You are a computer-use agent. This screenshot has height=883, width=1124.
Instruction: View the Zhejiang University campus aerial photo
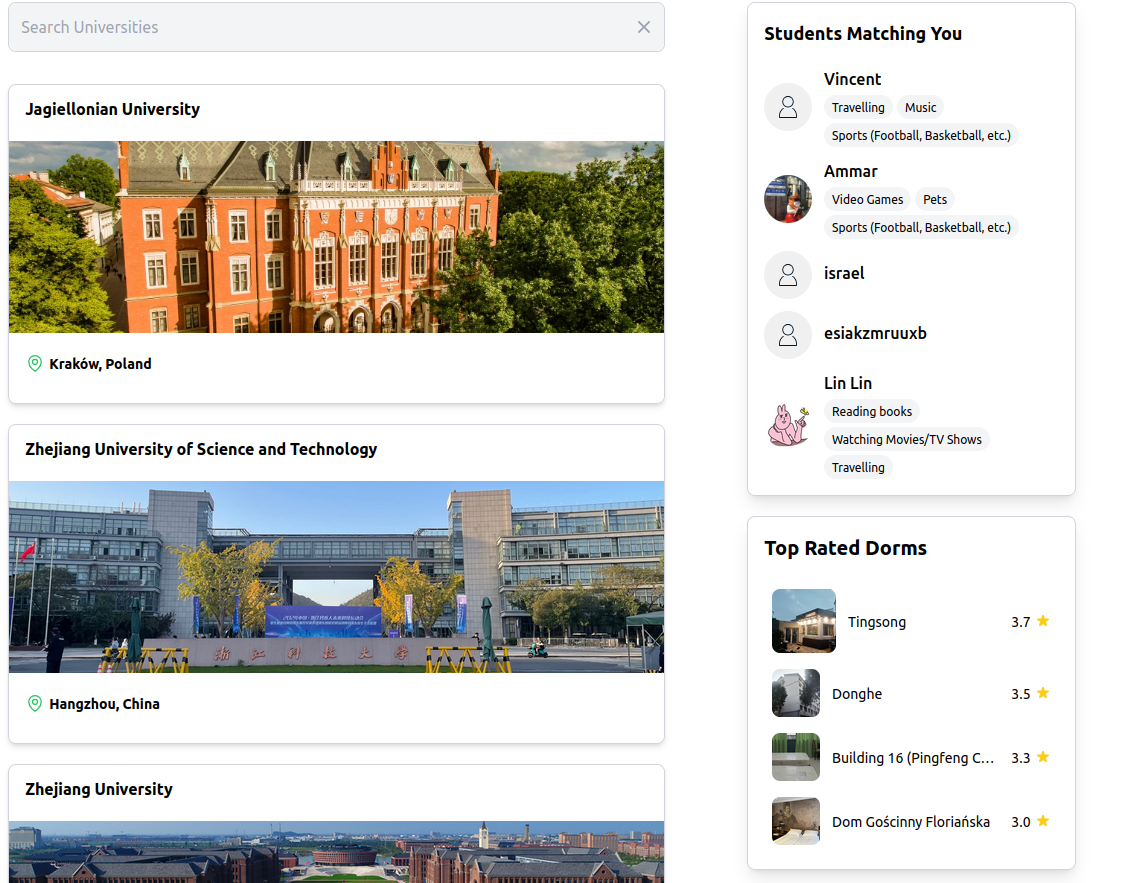(x=336, y=852)
